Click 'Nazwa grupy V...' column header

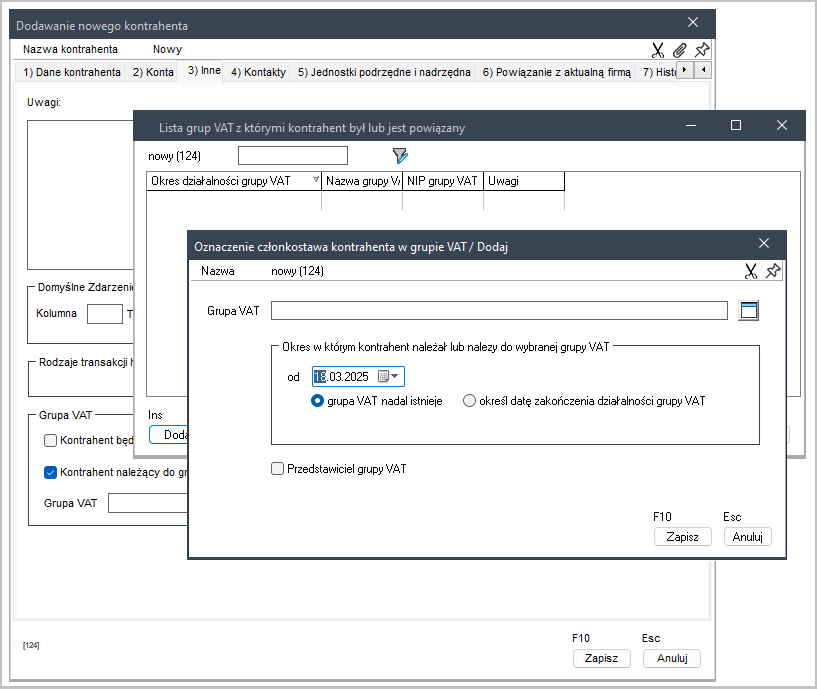click(x=362, y=181)
